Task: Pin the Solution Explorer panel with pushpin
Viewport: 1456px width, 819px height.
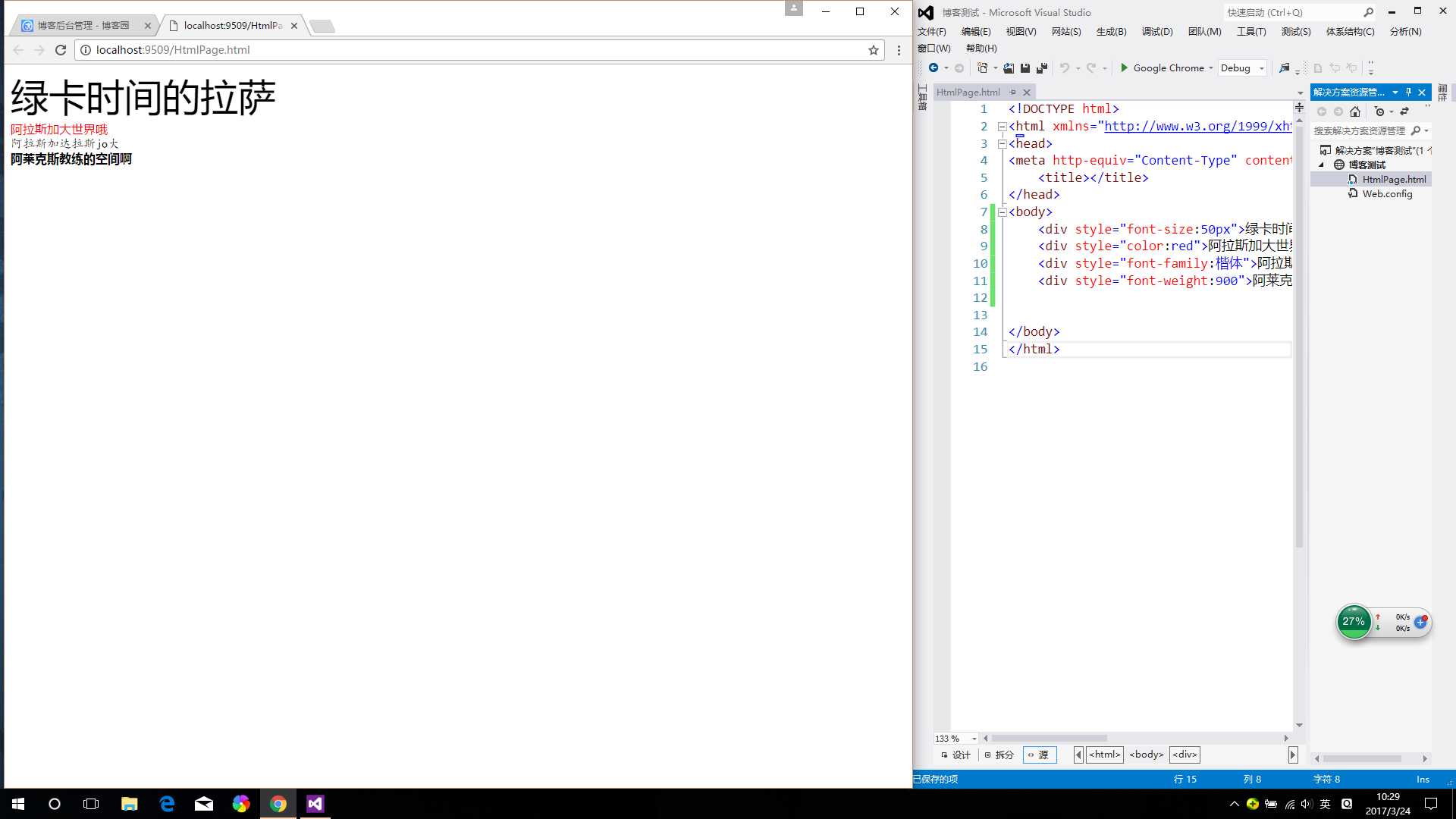Action: coord(1409,93)
